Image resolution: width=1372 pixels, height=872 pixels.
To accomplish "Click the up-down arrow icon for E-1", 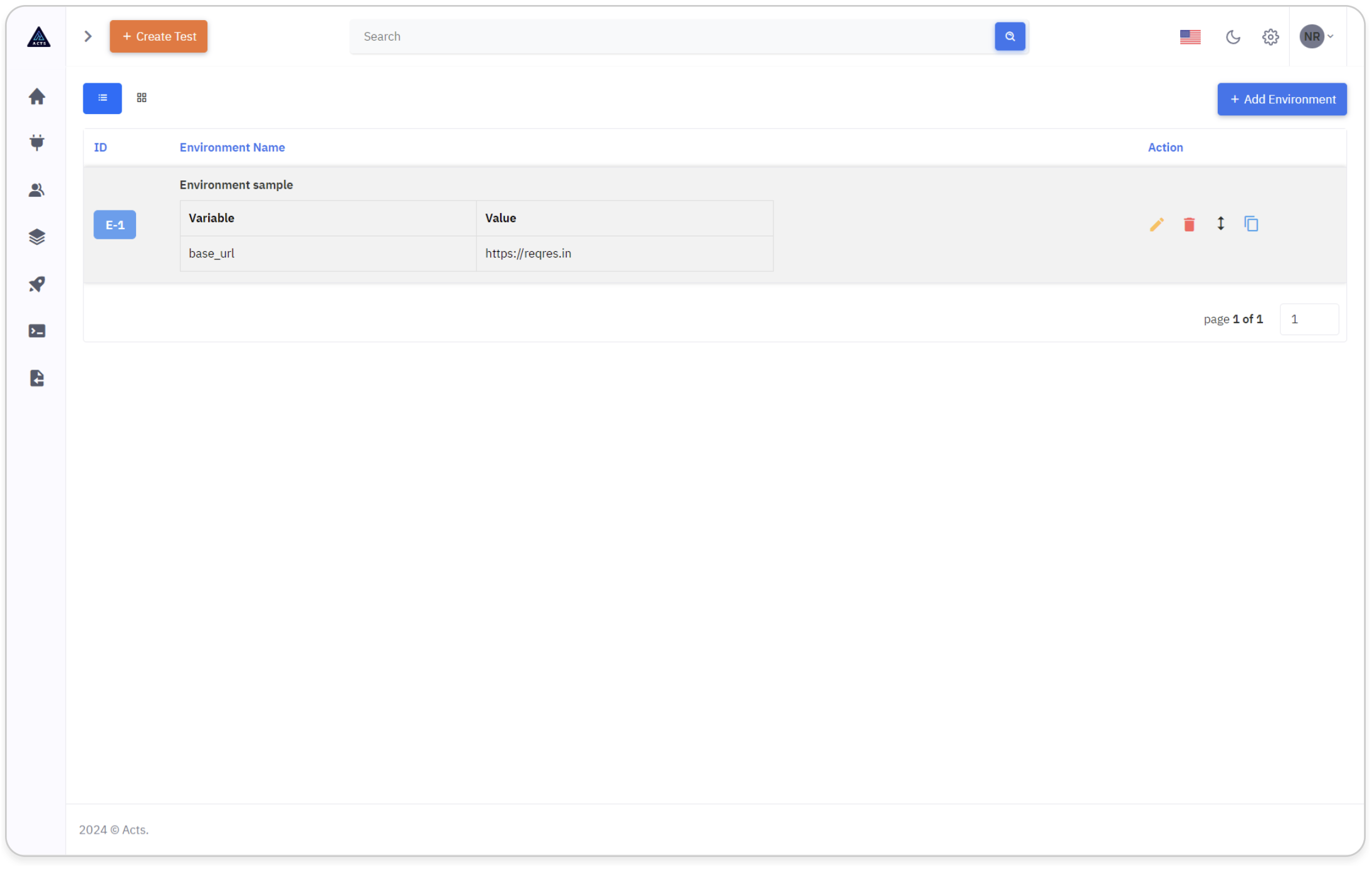I will pos(1220,224).
